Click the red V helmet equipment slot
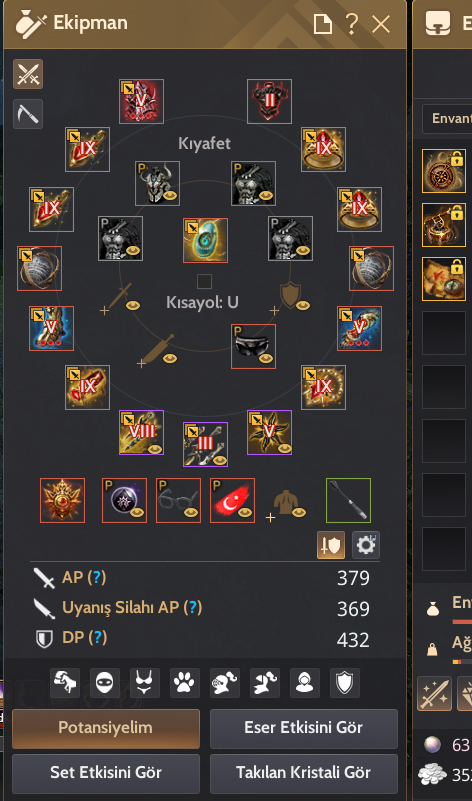The height and width of the screenshot is (801, 472). [141, 101]
